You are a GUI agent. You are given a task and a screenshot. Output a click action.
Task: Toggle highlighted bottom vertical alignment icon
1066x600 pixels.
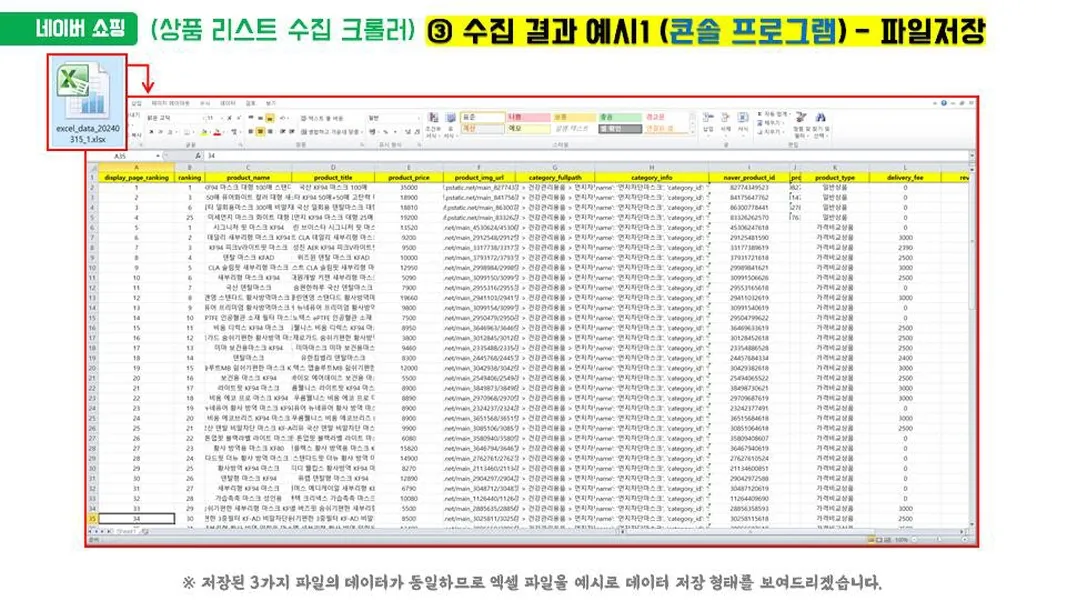tap(270, 118)
